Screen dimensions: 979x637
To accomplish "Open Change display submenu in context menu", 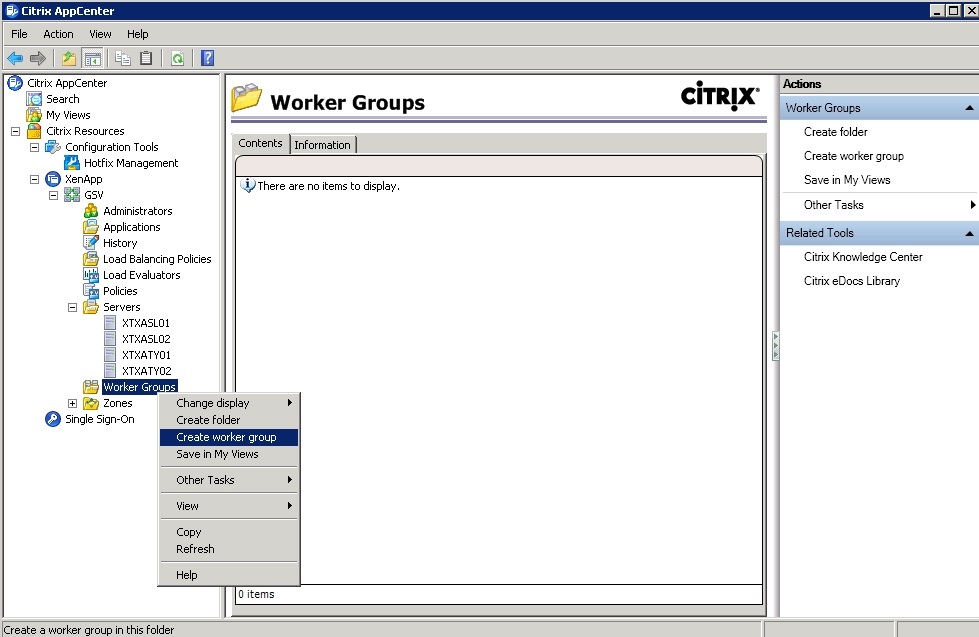I will (229, 403).
